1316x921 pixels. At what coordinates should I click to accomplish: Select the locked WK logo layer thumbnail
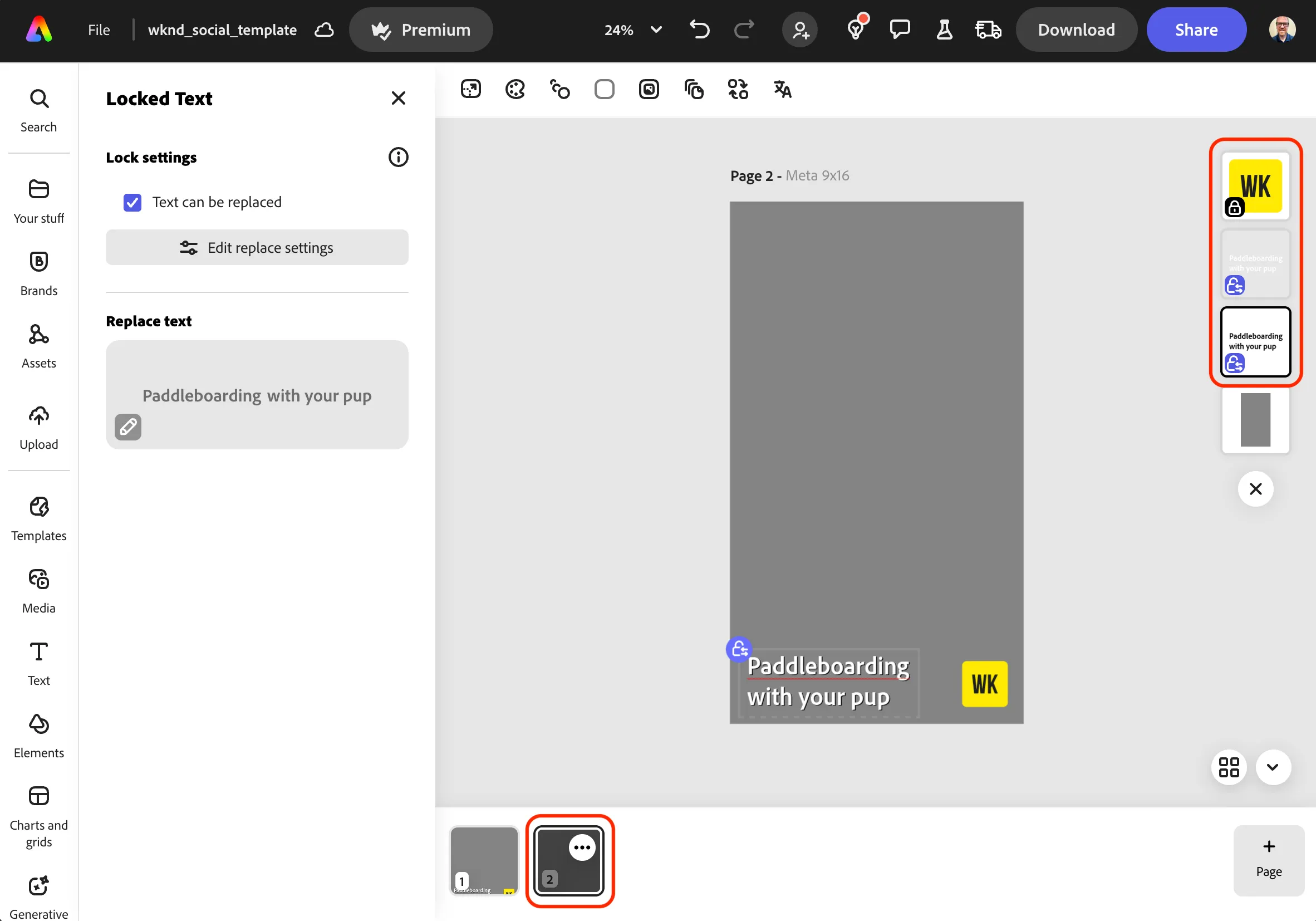click(x=1255, y=185)
